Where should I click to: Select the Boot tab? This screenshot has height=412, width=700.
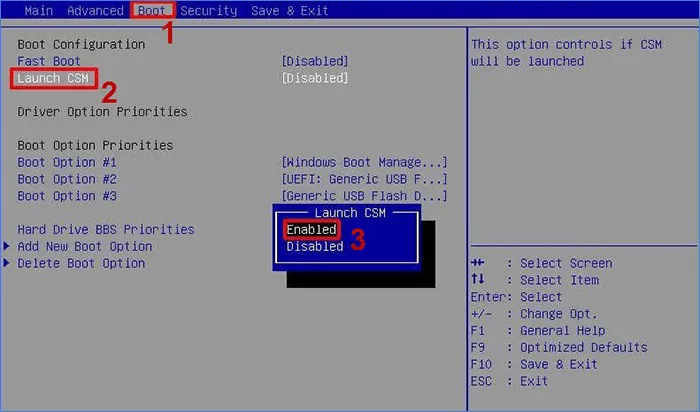[x=151, y=11]
